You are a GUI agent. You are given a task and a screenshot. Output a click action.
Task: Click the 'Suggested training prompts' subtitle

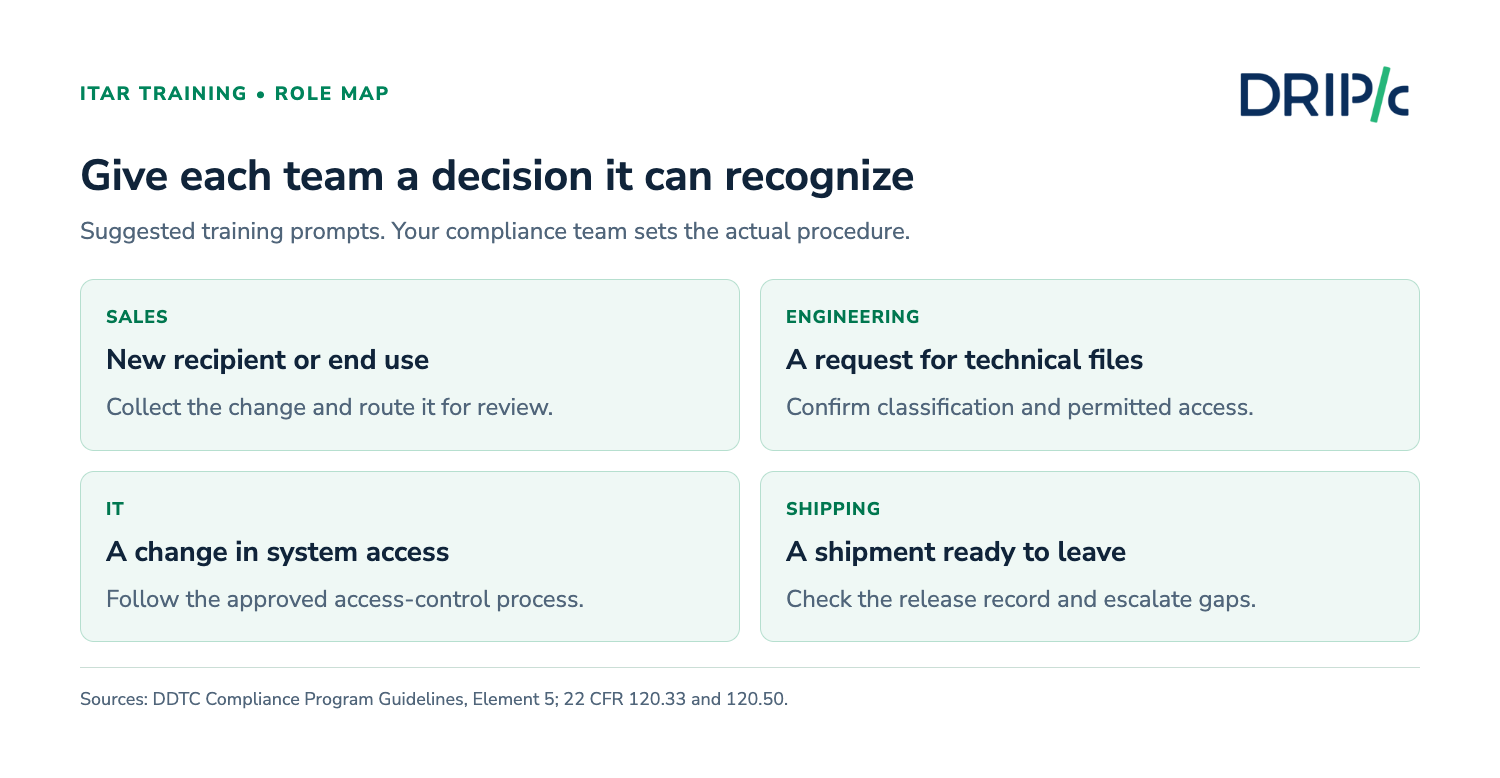pyautogui.click(x=495, y=232)
